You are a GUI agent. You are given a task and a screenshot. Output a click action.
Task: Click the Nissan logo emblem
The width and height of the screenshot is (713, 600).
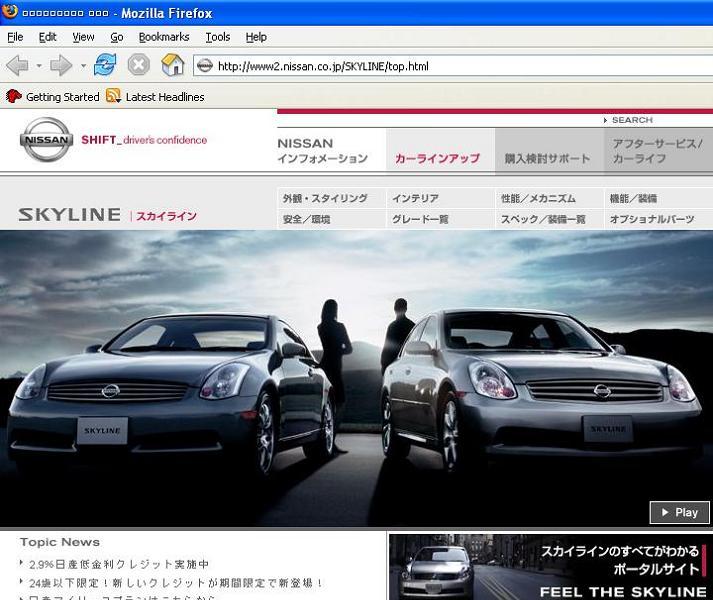click(x=46, y=140)
